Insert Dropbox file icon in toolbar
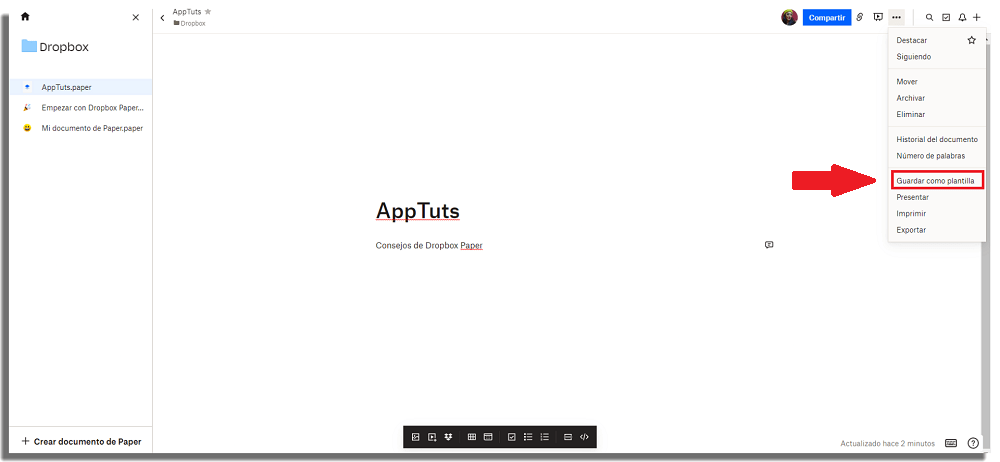Screen dimensions: 1000x462 click(x=448, y=437)
